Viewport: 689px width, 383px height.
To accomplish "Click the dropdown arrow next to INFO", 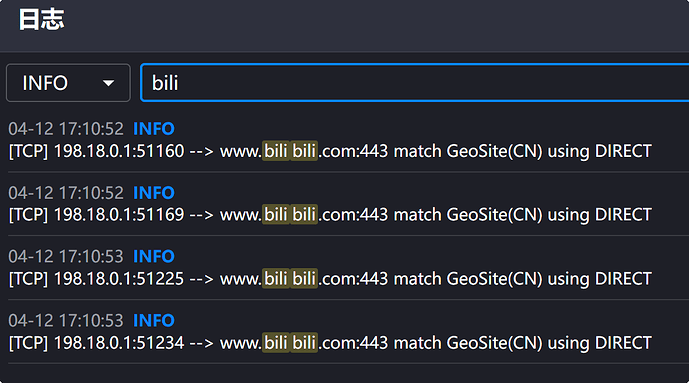I will pos(108,83).
